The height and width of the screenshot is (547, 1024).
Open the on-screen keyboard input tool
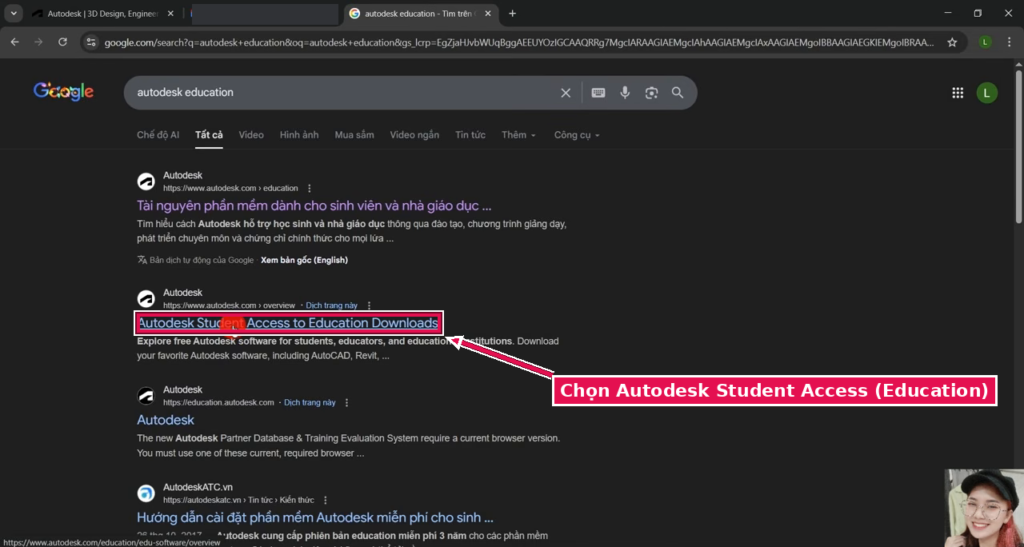click(598, 93)
